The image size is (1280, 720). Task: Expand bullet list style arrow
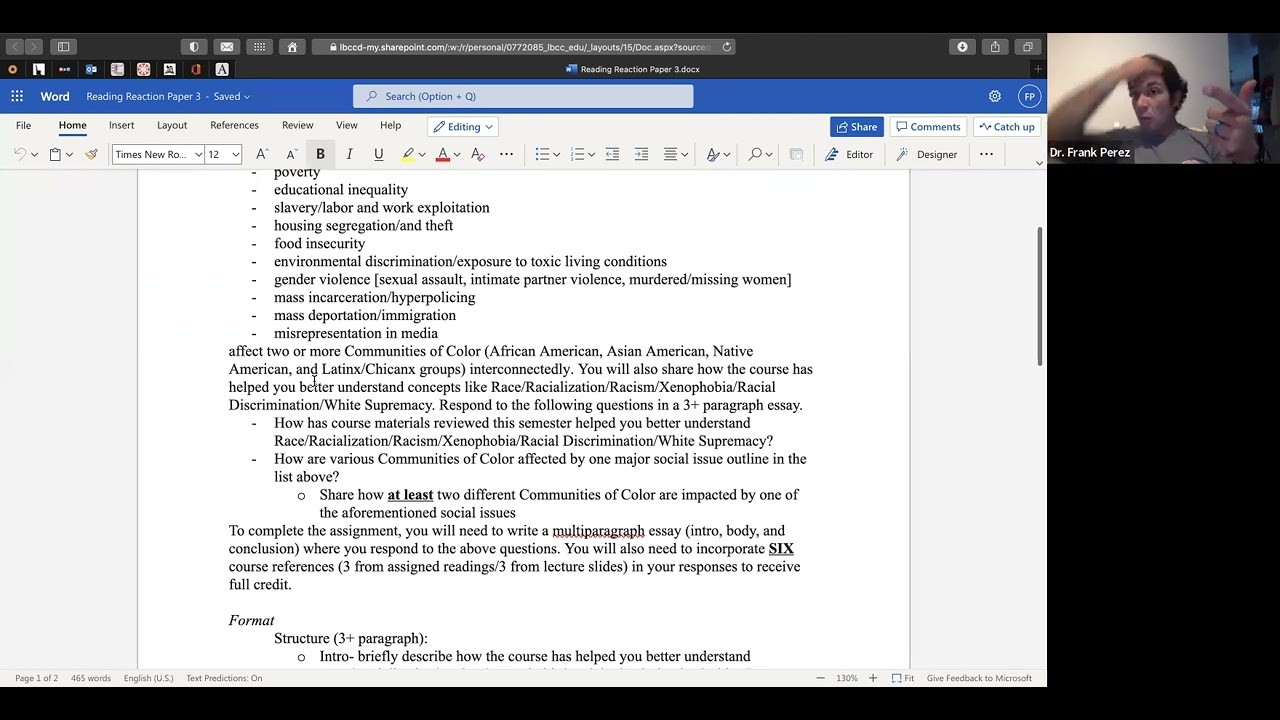(556, 154)
